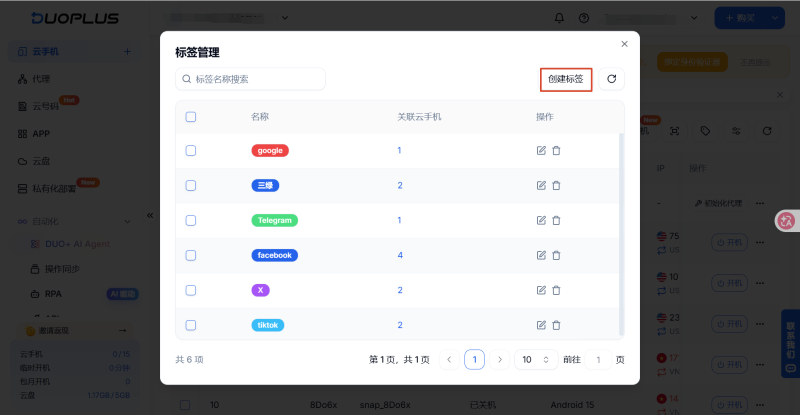The height and width of the screenshot is (415, 800).
Task: Open DUO+ AI Agent in the sidebar
Action: click(78, 244)
